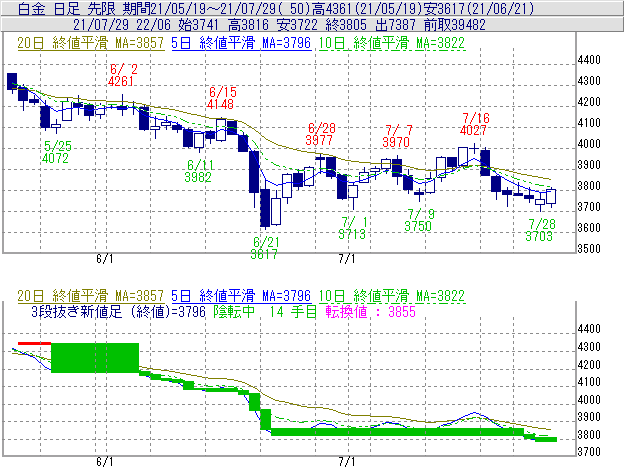Screen dimensions: 624x475
Task: Click the 7/7 3970 high label
Action: [397, 136]
